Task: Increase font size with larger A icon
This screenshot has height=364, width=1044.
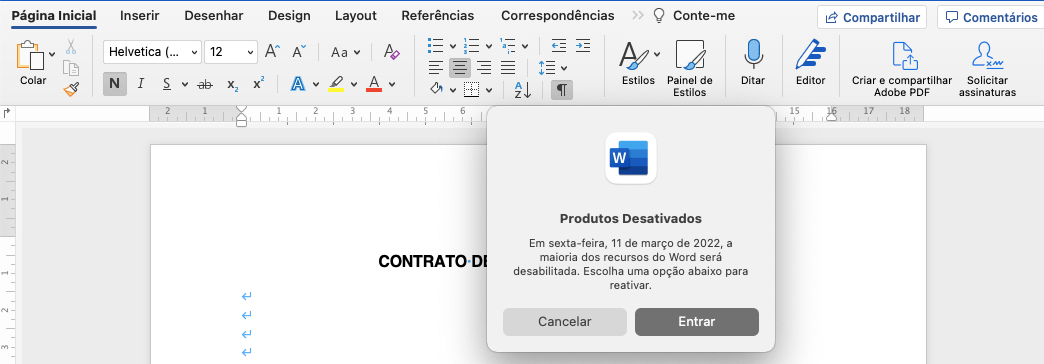Action: (x=272, y=51)
